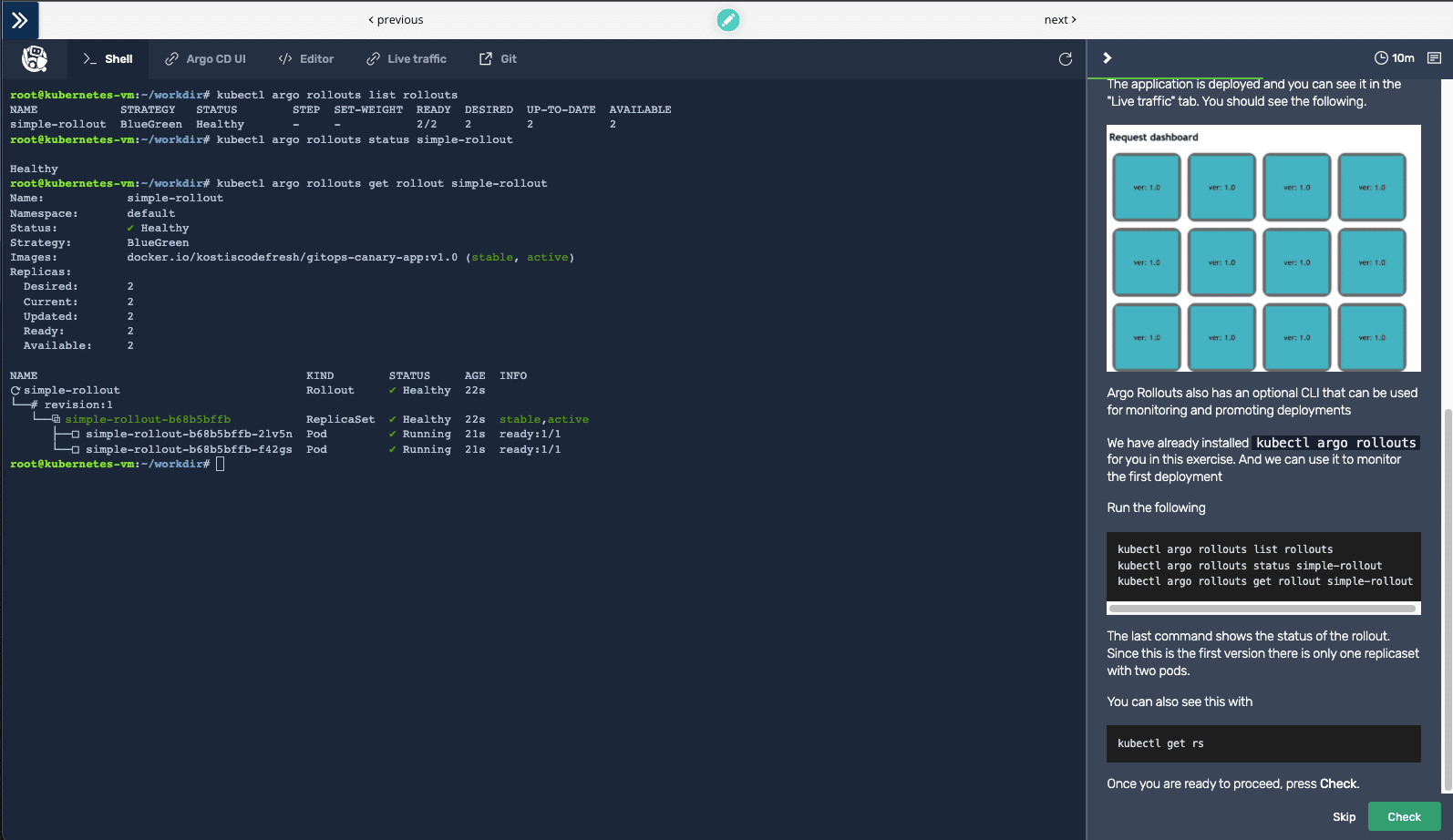The height and width of the screenshot is (840, 1453).
Task: Go to the next challenge
Action: coord(1060,20)
